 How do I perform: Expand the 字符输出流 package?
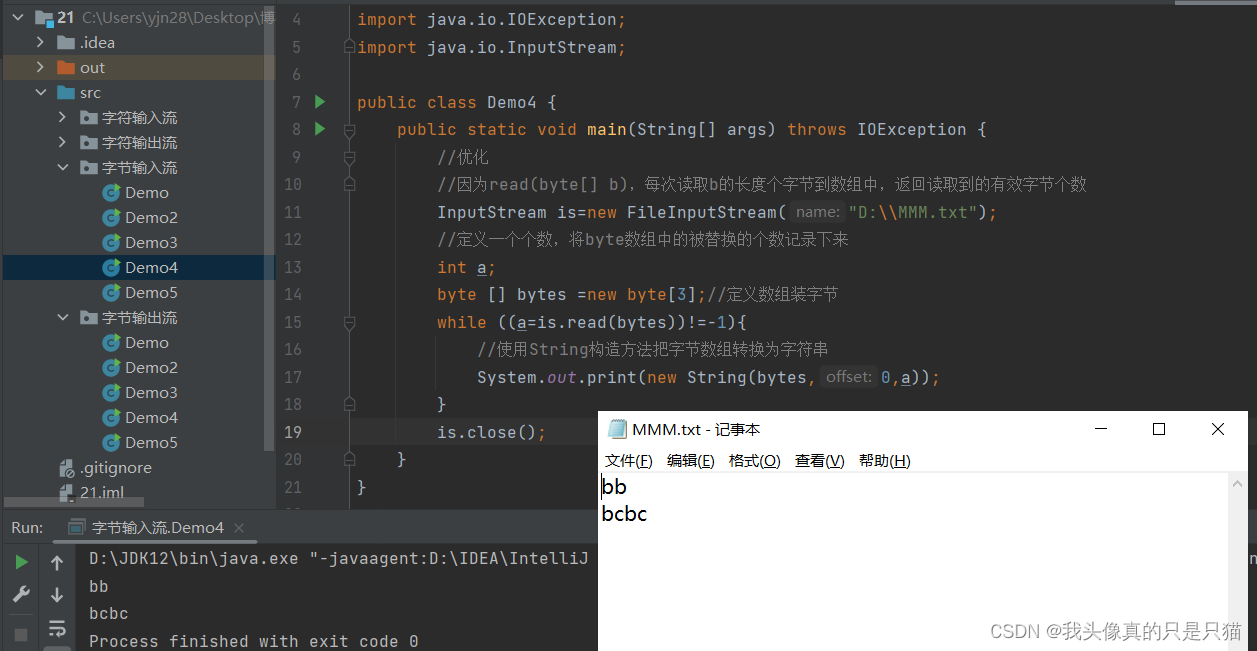coord(63,142)
